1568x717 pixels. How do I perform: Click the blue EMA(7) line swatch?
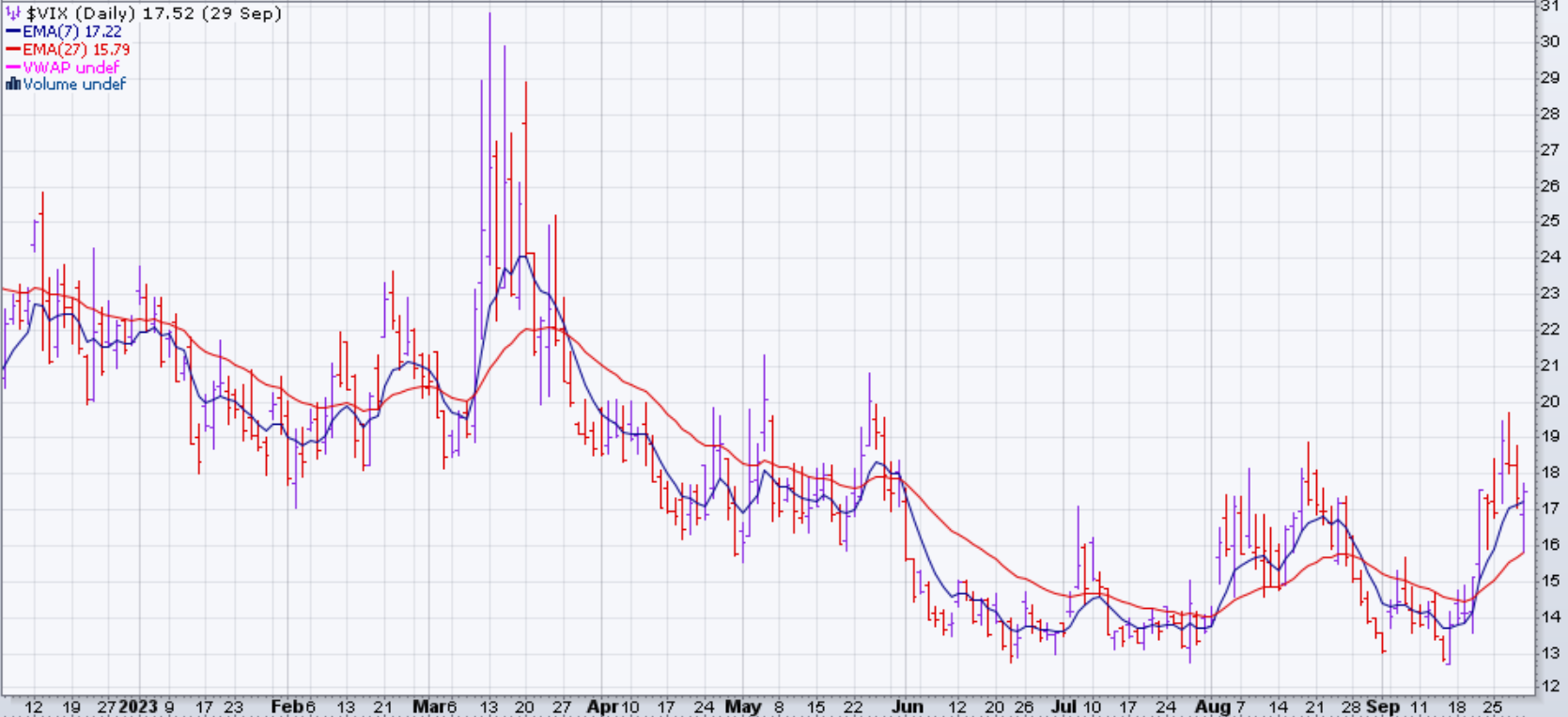[x=13, y=32]
